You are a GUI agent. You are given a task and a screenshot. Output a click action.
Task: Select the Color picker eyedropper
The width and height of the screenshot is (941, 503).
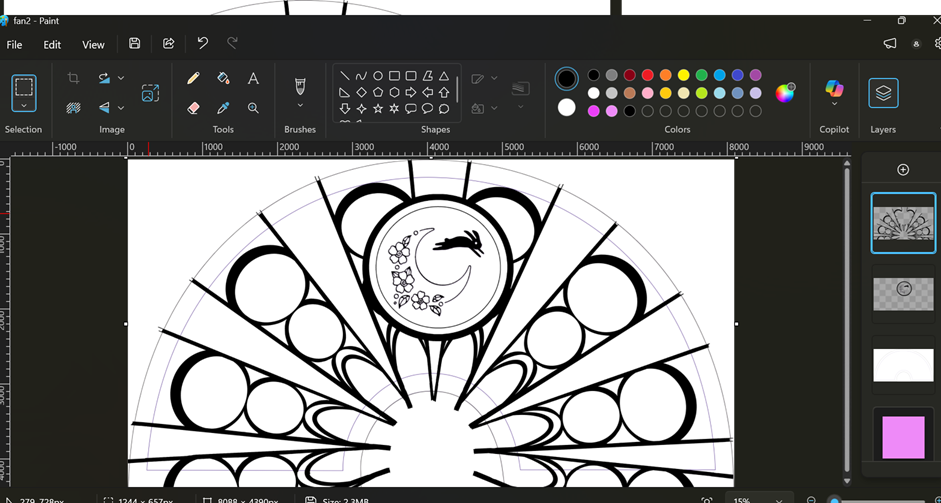point(223,108)
